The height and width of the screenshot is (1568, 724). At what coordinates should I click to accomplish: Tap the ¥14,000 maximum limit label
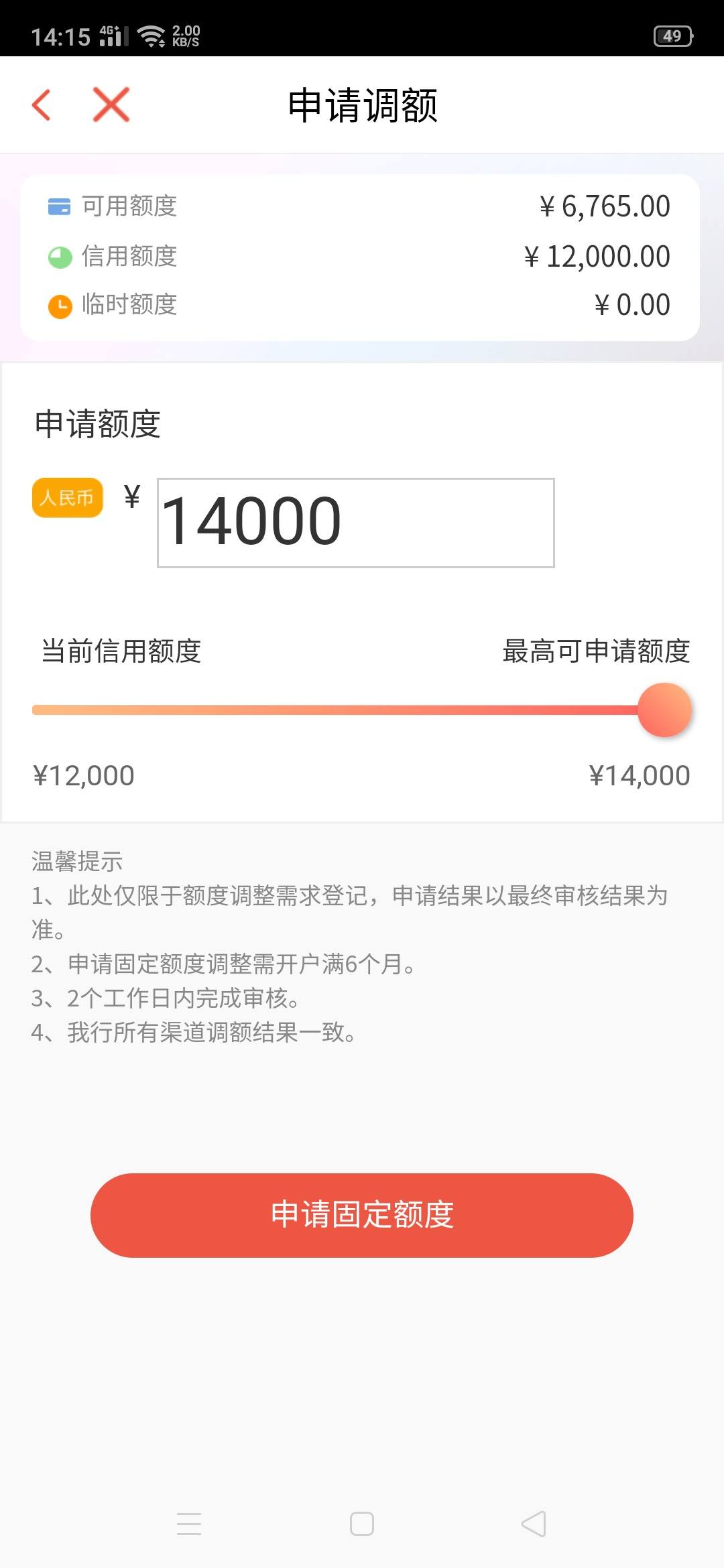click(x=640, y=776)
